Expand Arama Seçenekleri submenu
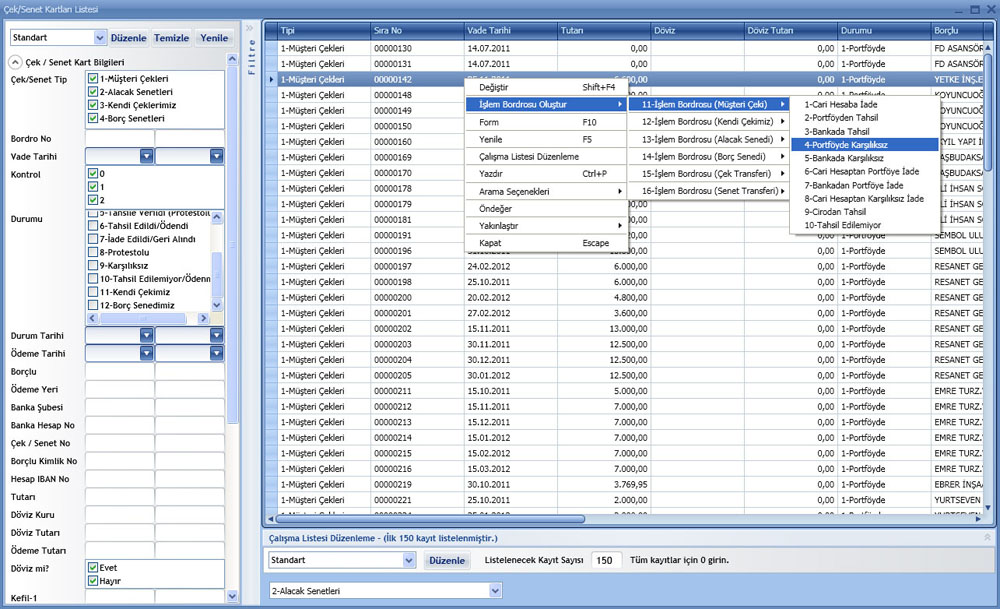This screenshot has width=1000, height=609. (x=547, y=191)
